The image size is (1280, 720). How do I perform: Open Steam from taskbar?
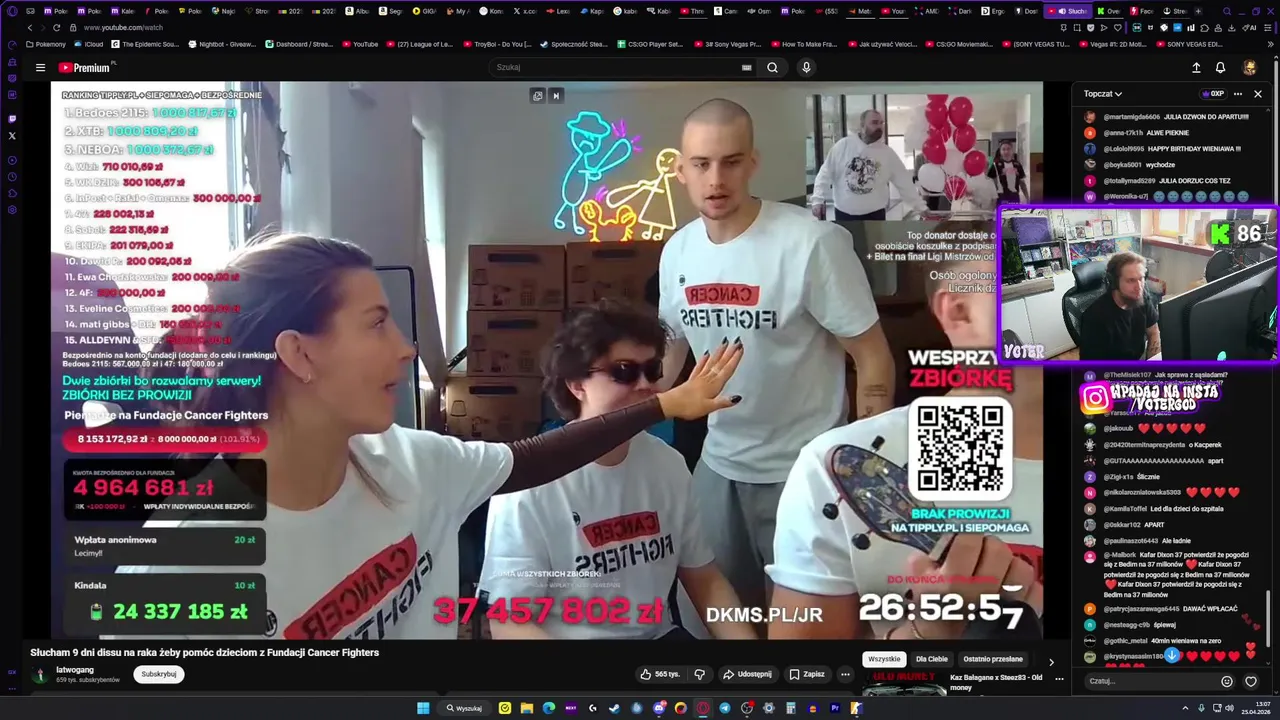(615, 708)
